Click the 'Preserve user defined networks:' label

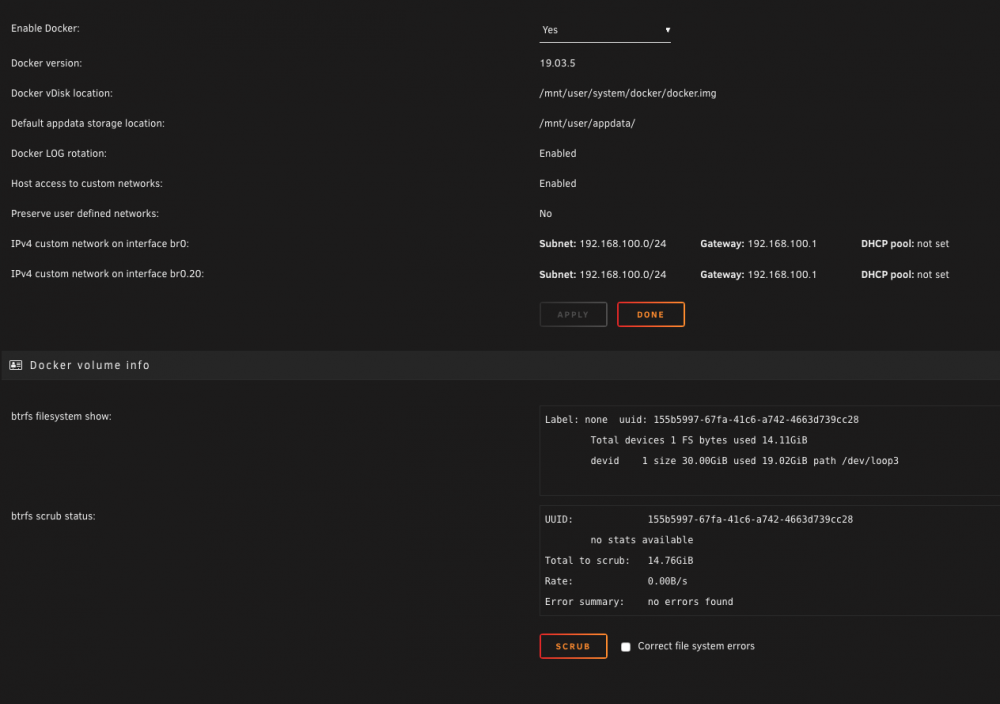click(x=85, y=214)
